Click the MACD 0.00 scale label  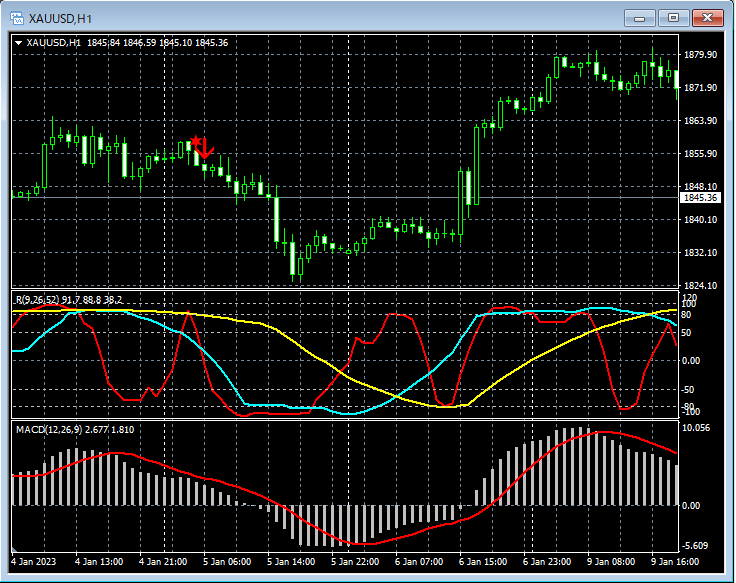click(x=691, y=506)
